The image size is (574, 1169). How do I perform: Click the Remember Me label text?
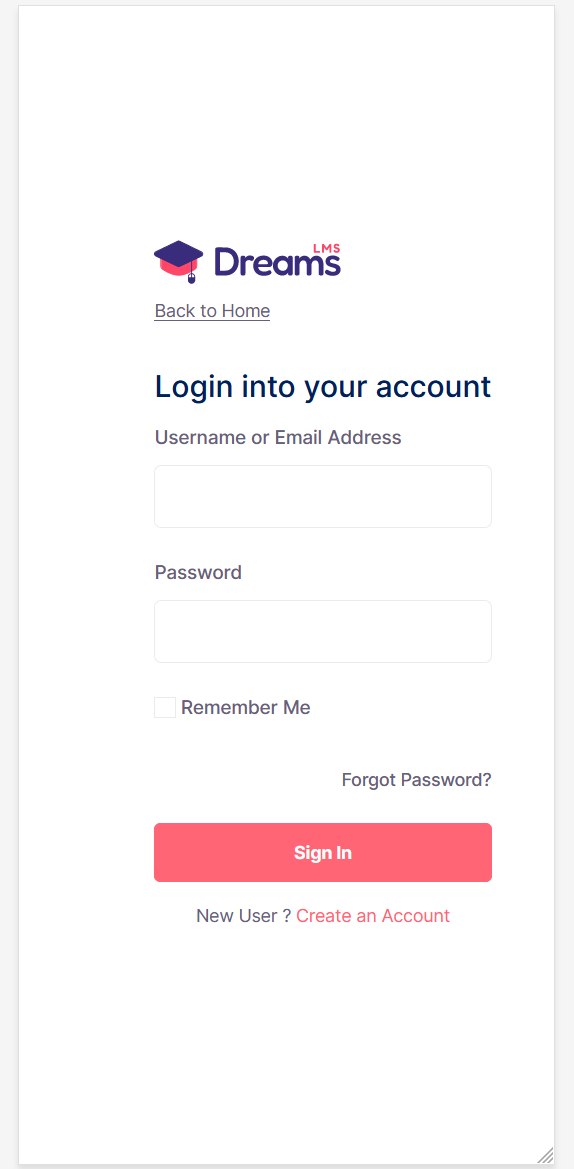(x=245, y=708)
